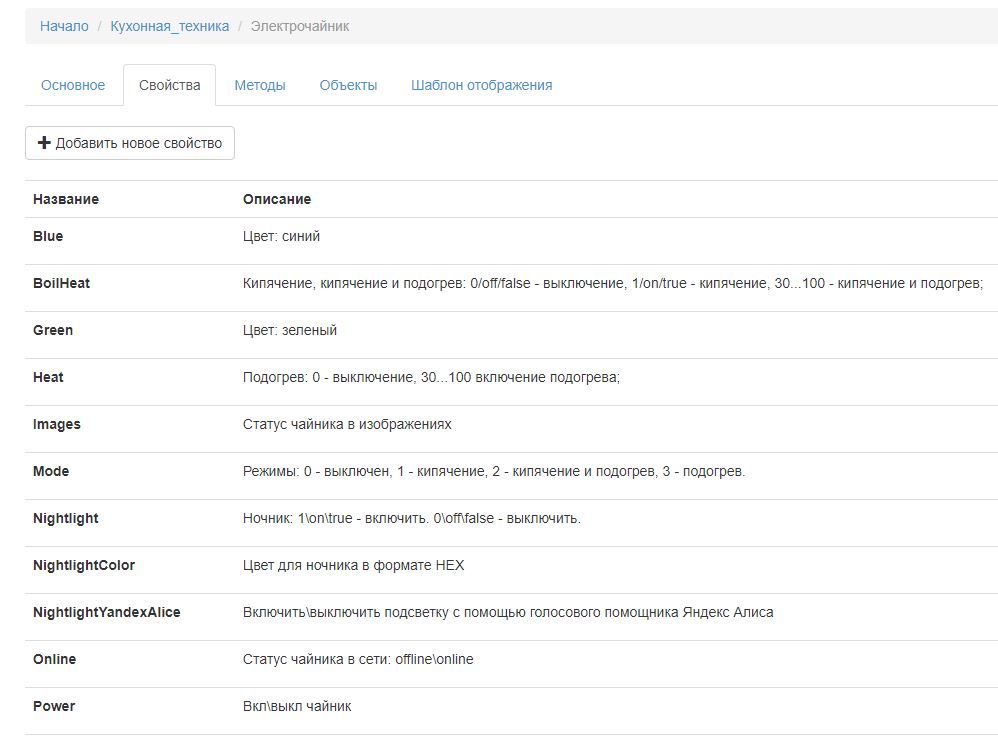Click the 'Добавить новое свойство' button
998x741 pixels.
tap(130, 143)
